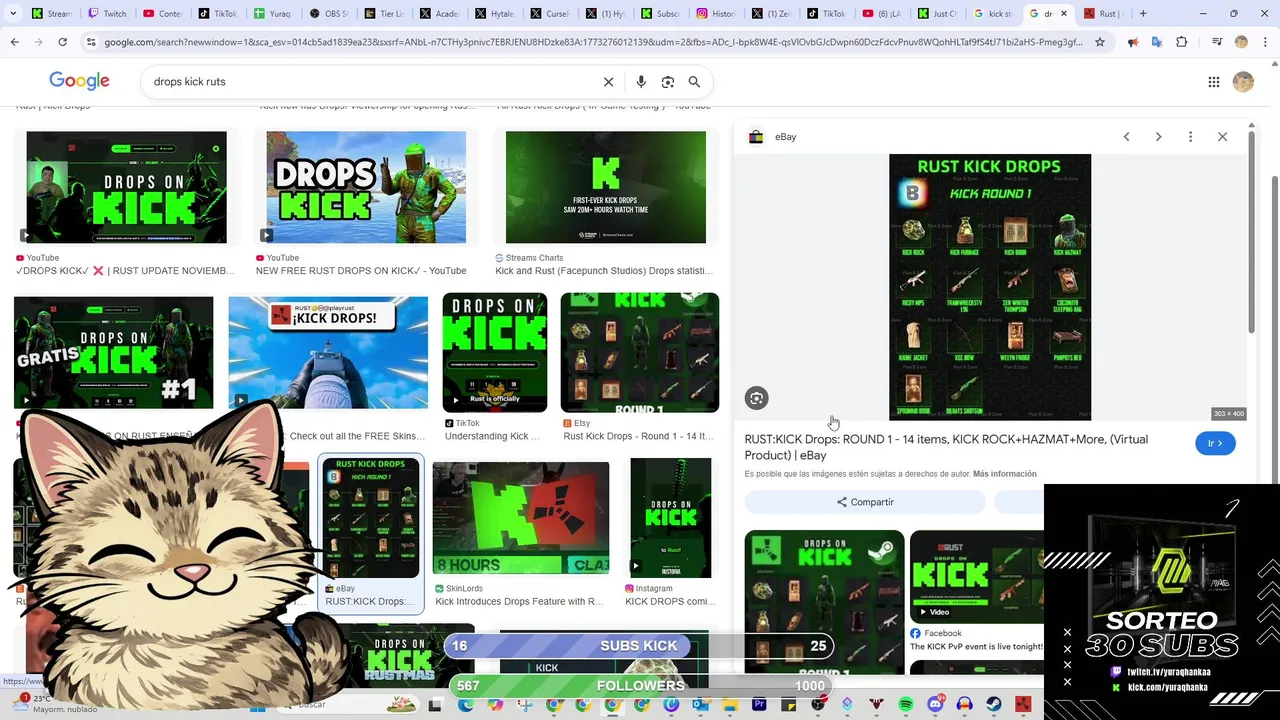Open related Drops on Kick Steam image
Viewport: 1280px width, 720px height.
[825, 602]
